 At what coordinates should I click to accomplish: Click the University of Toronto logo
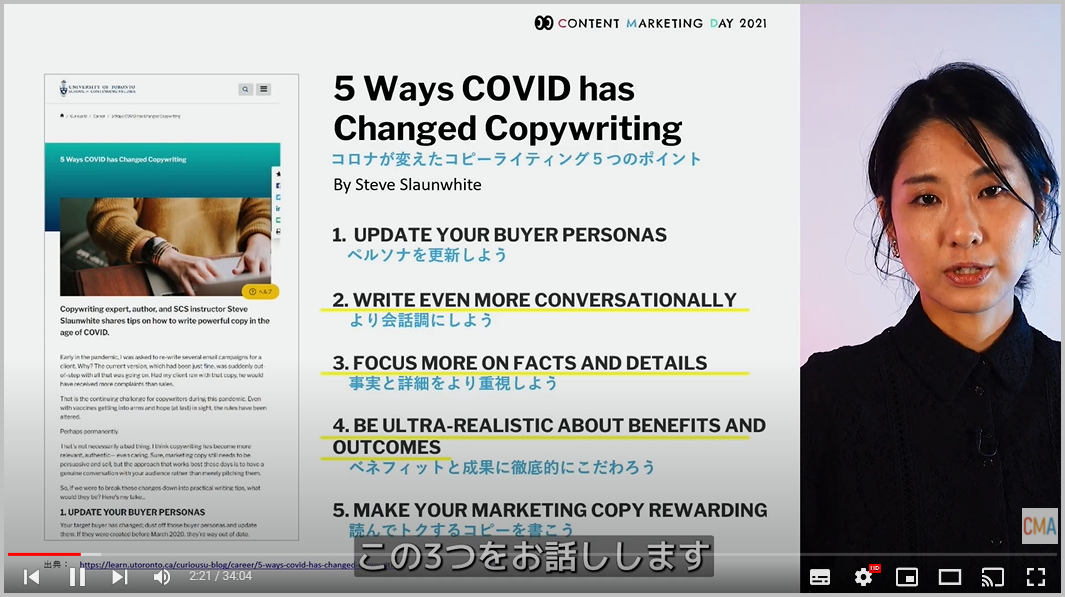98,88
